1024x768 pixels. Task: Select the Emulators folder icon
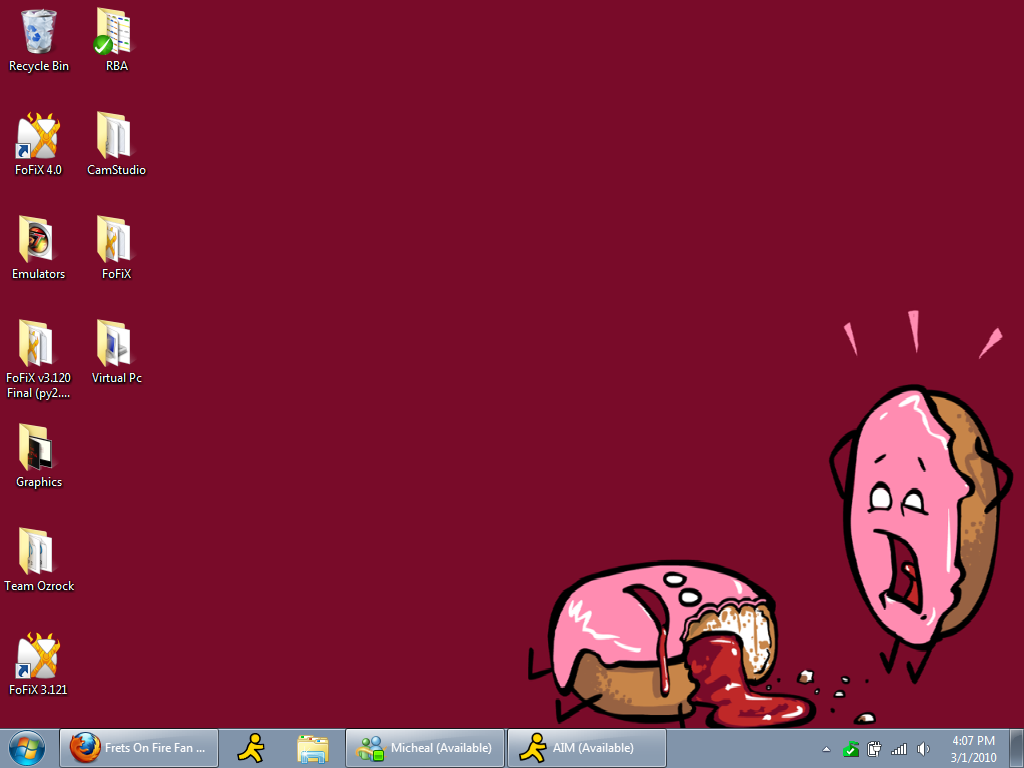(37, 240)
